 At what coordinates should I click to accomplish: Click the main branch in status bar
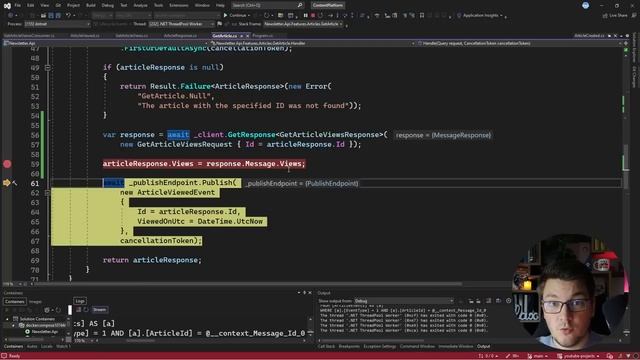tap(538, 356)
